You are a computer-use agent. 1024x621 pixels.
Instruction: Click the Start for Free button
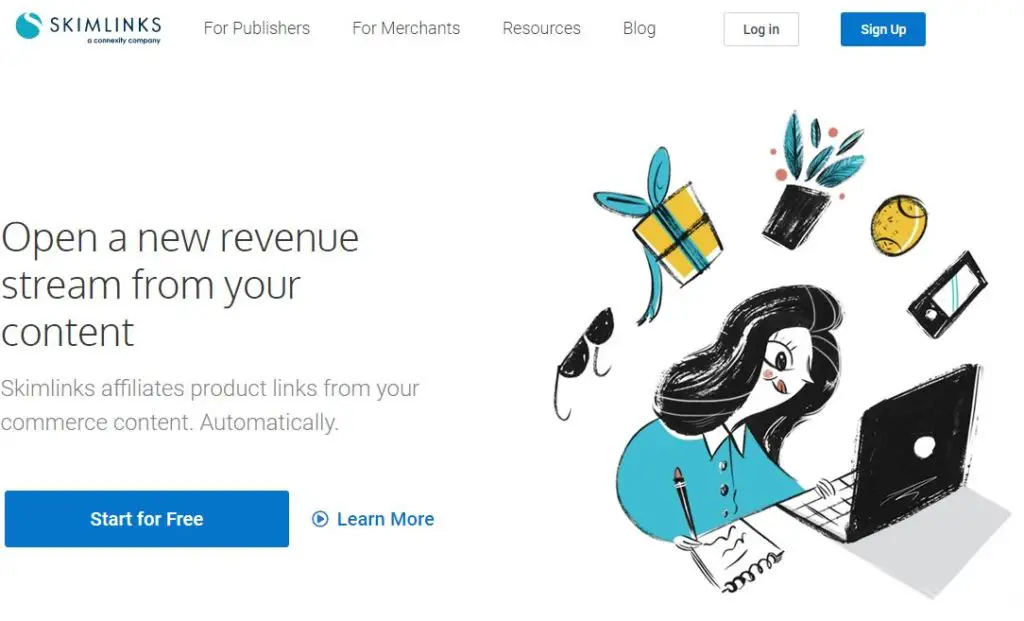(147, 518)
